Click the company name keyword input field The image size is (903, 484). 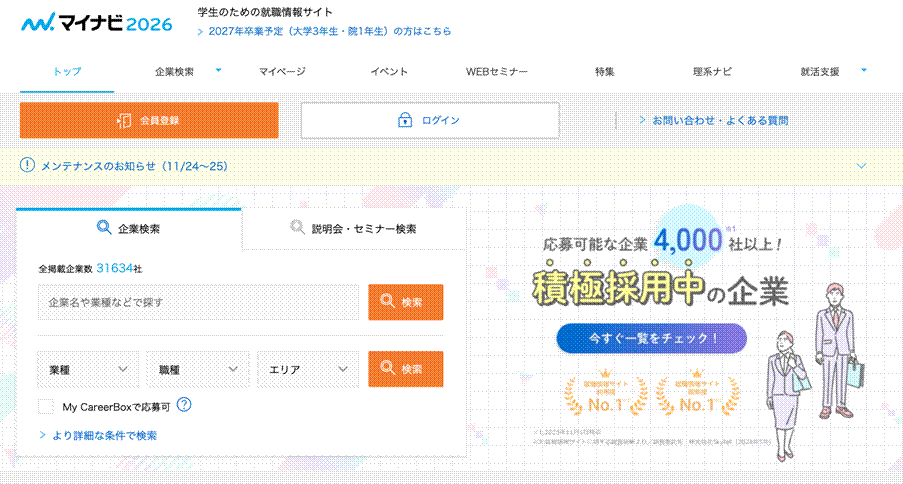198,302
